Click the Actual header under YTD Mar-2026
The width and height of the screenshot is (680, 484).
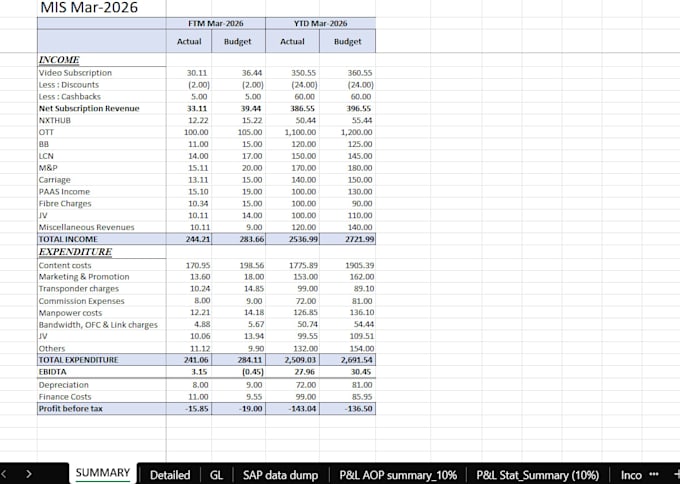tap(292, 41)
